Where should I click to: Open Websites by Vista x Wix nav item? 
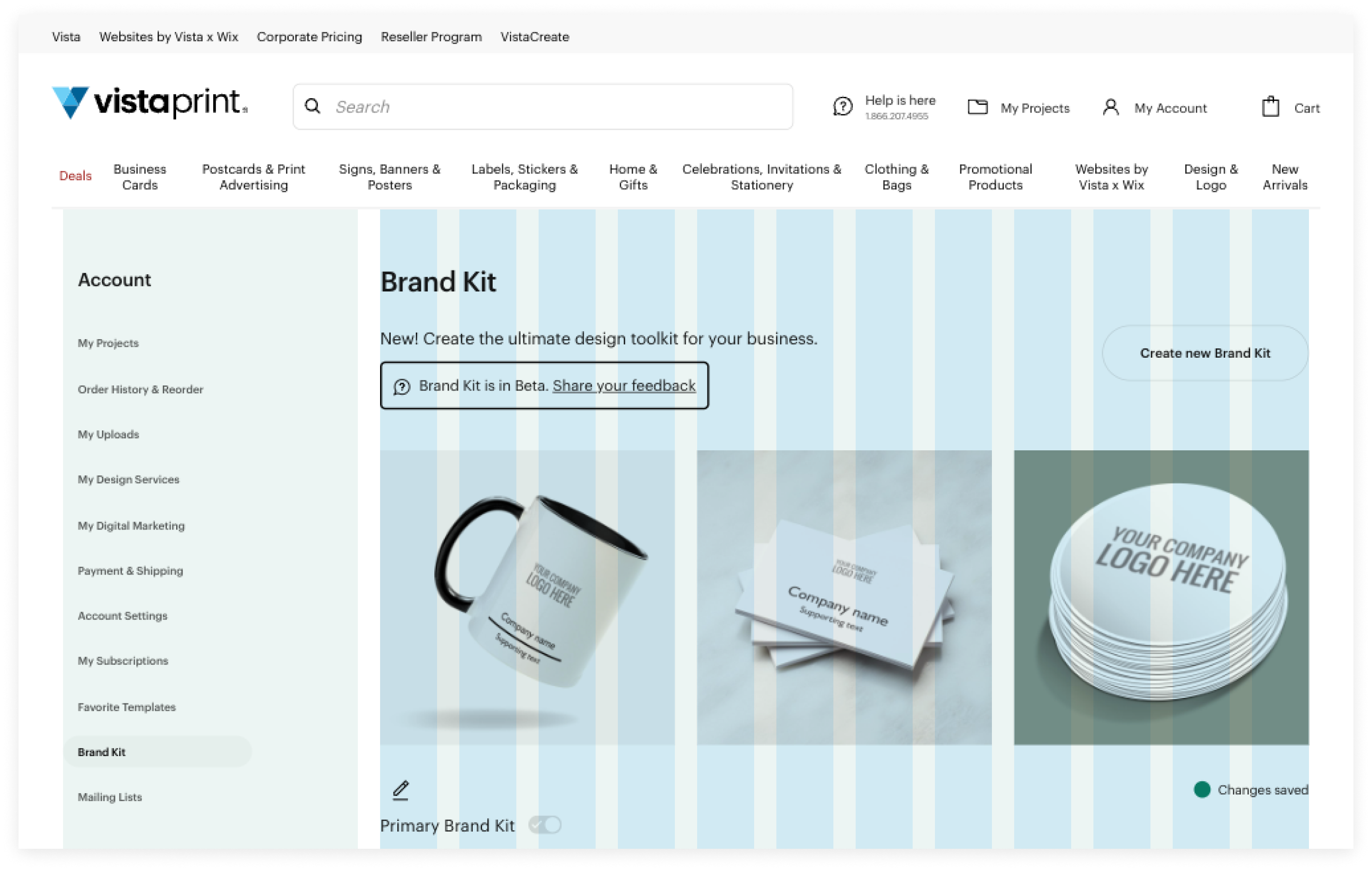tap(1112, 177)
